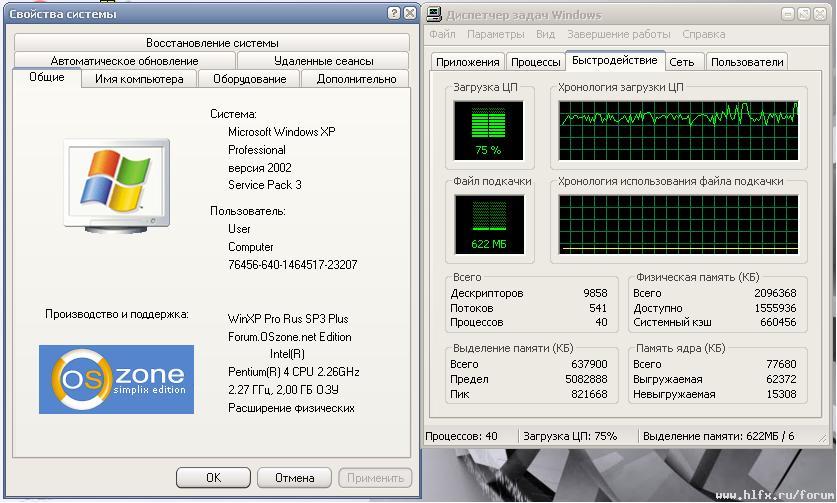Viewport: 837px width, 503px height.
Task: Click the Task Manager title bar icon
Action: tap(434, 15)
